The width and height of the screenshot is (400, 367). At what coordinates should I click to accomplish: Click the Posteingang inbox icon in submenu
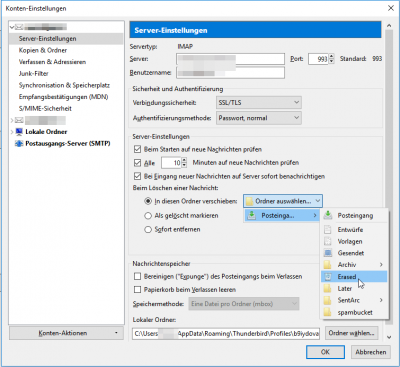[328, 215]
